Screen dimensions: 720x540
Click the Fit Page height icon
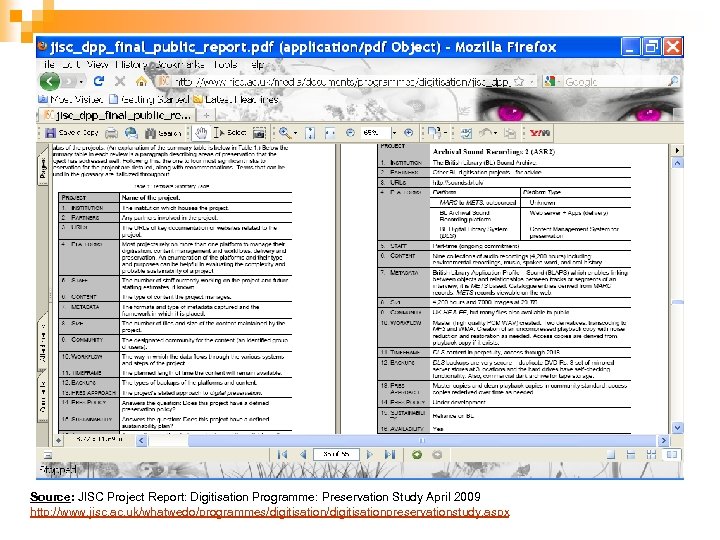tap(310, 133)
